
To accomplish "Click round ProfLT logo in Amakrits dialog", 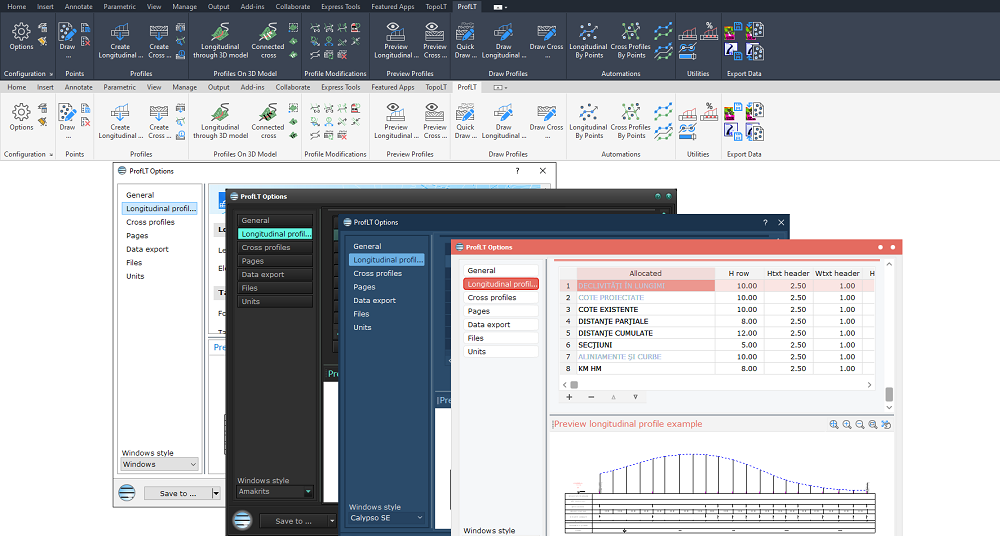I will (x=242, y=520).
